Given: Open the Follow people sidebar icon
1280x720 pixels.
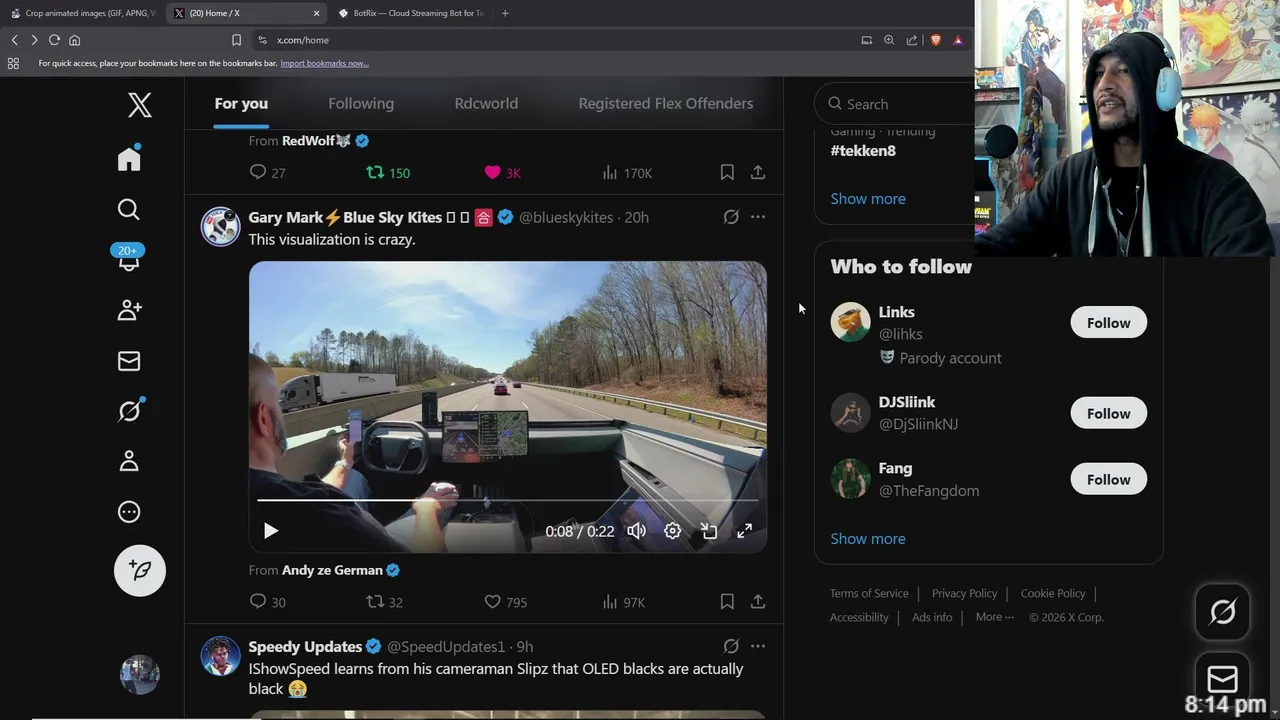Looking at the screenshot, I should click(x=129, y=310).
